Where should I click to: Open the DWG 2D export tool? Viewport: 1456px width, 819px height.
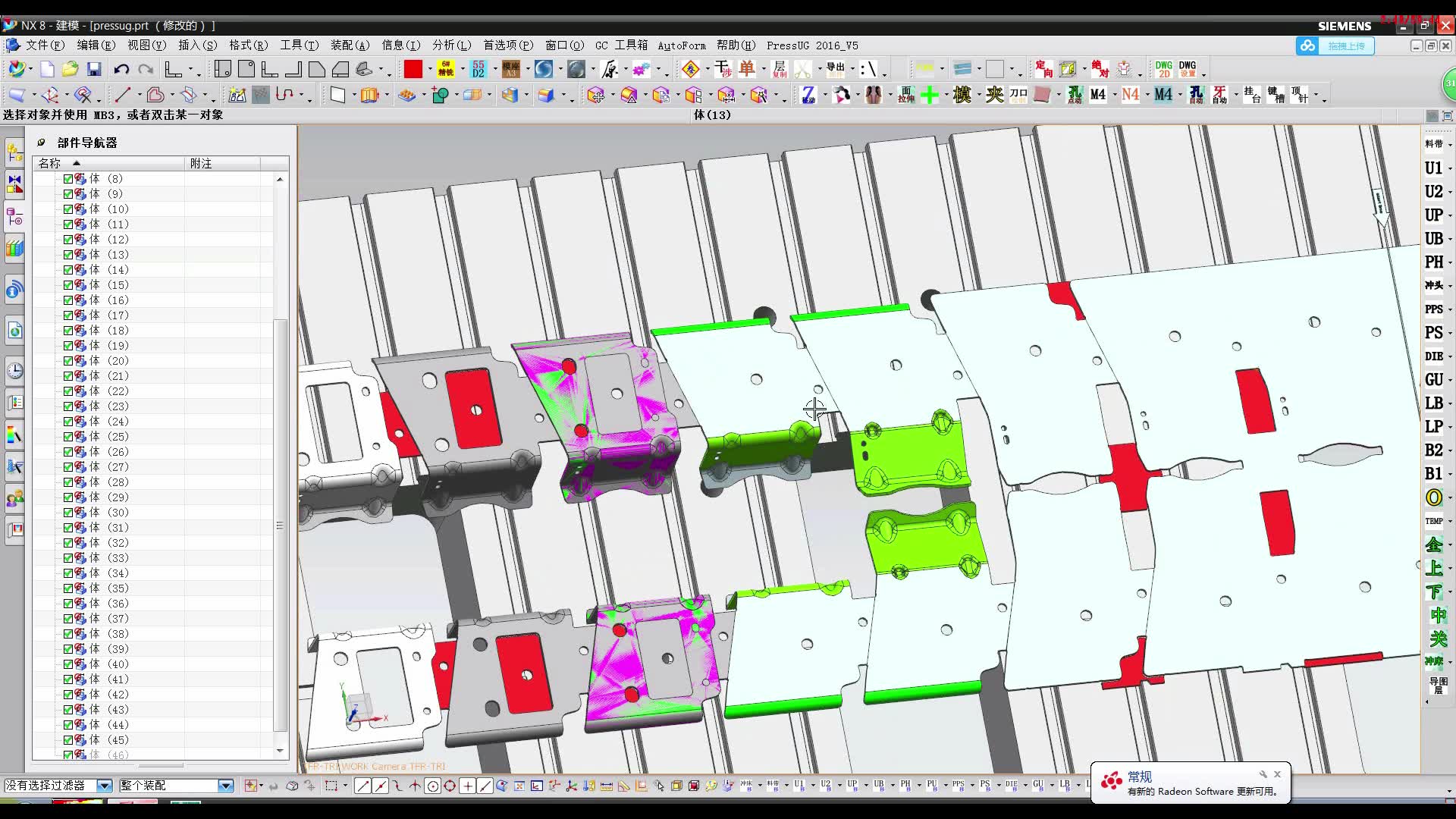pyautogui.click(x=1163, y=69)
